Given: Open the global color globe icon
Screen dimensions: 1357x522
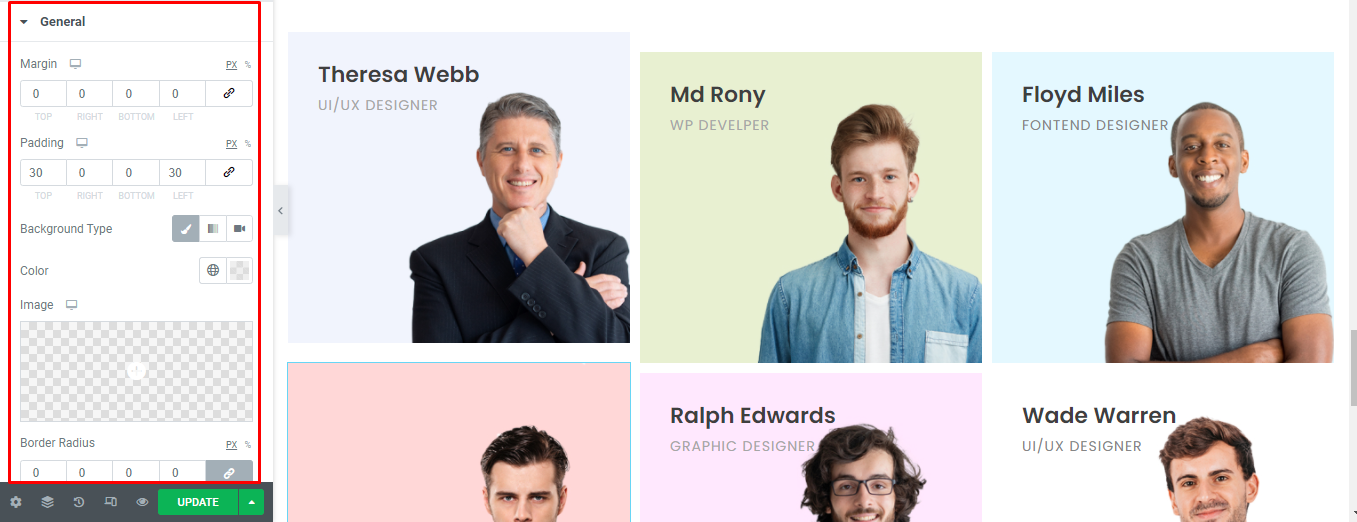Looking at the screenshot, I should click(x=213, y=271).
